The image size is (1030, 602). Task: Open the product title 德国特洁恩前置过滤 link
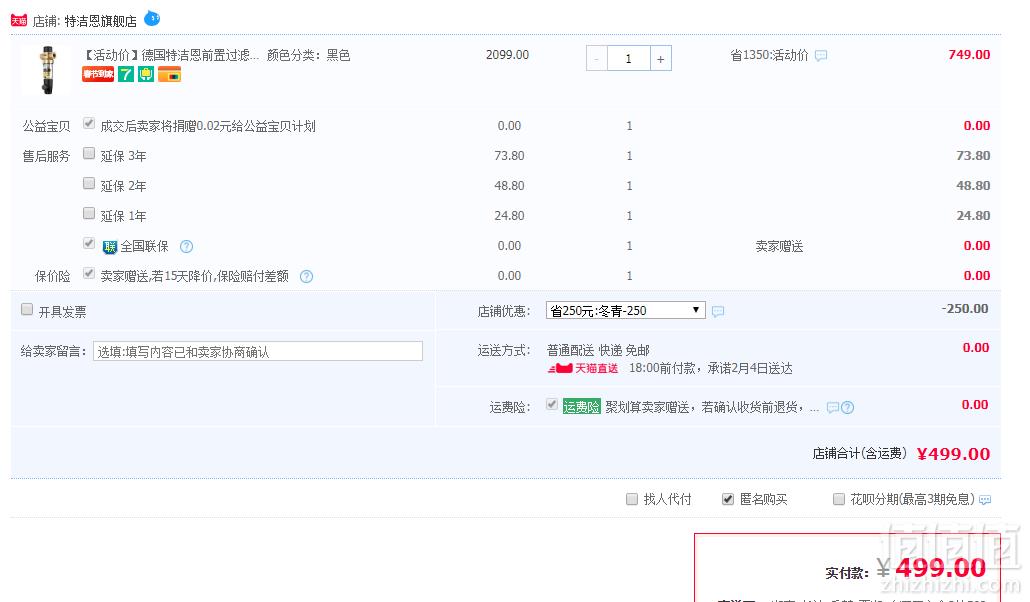point(171,55)
